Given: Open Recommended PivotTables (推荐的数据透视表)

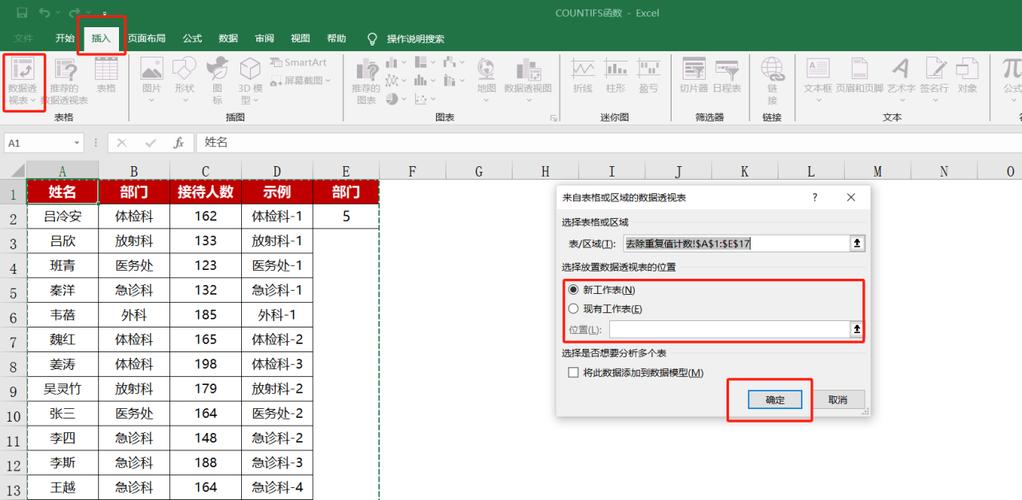Looking at the screenshot, I should click(x=65, y=82).
